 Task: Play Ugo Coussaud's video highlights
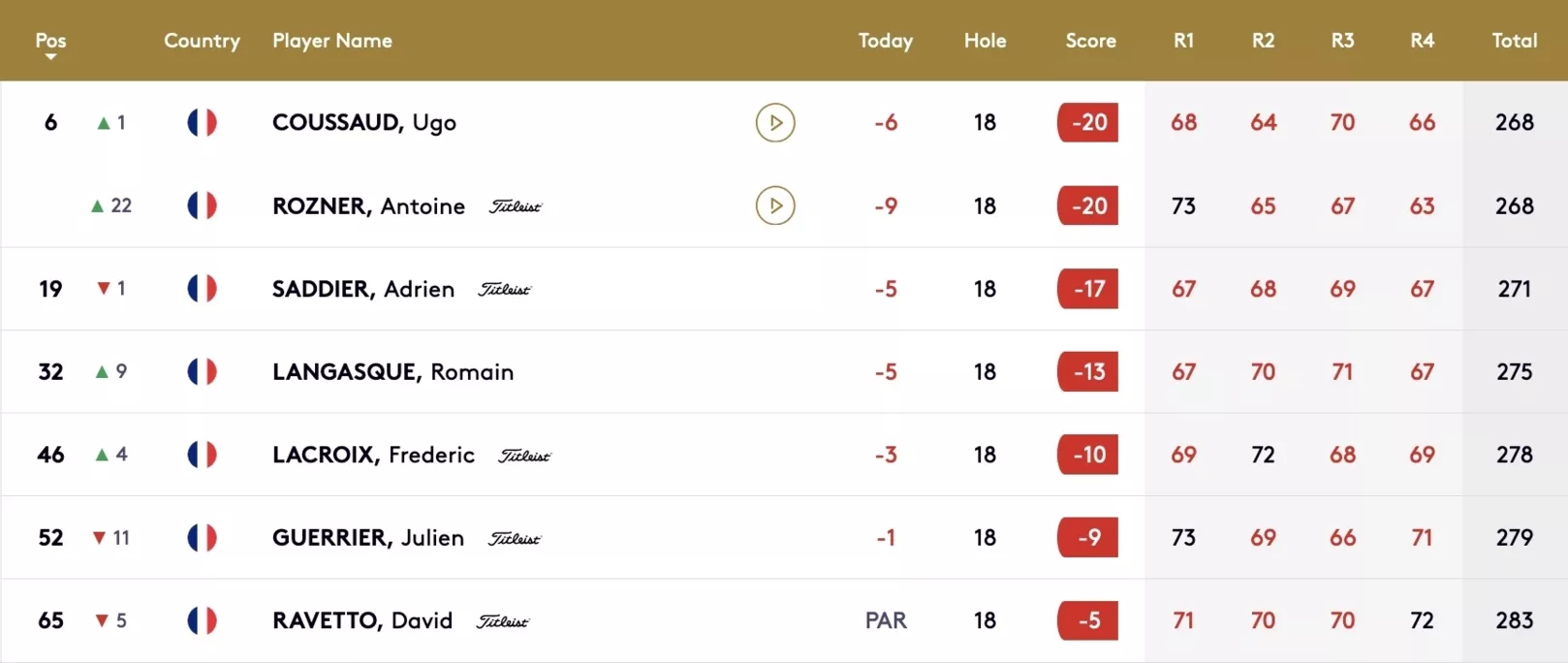(x=775, y=122)
